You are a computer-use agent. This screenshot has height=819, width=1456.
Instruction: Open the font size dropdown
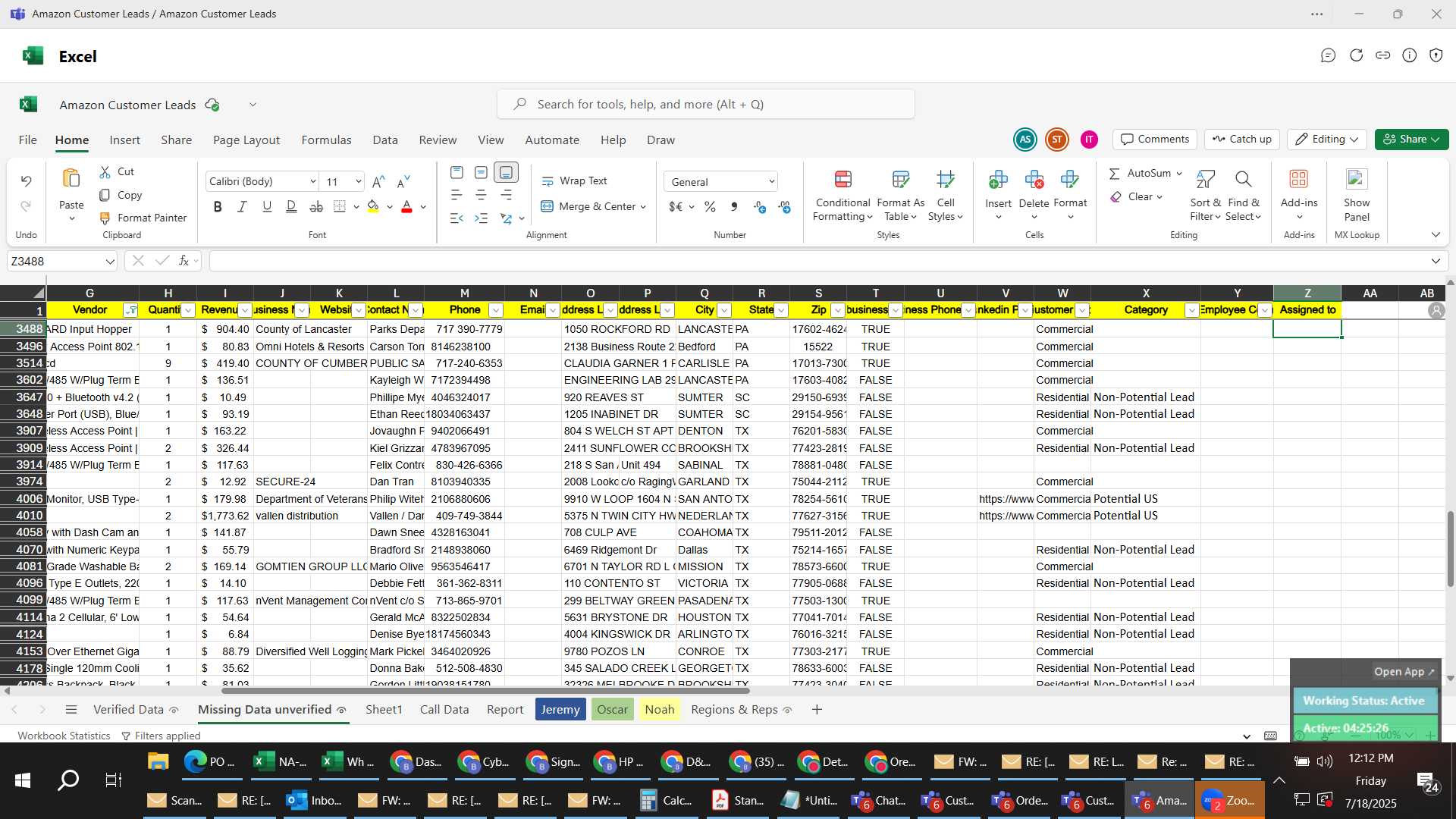pos(358,182)
